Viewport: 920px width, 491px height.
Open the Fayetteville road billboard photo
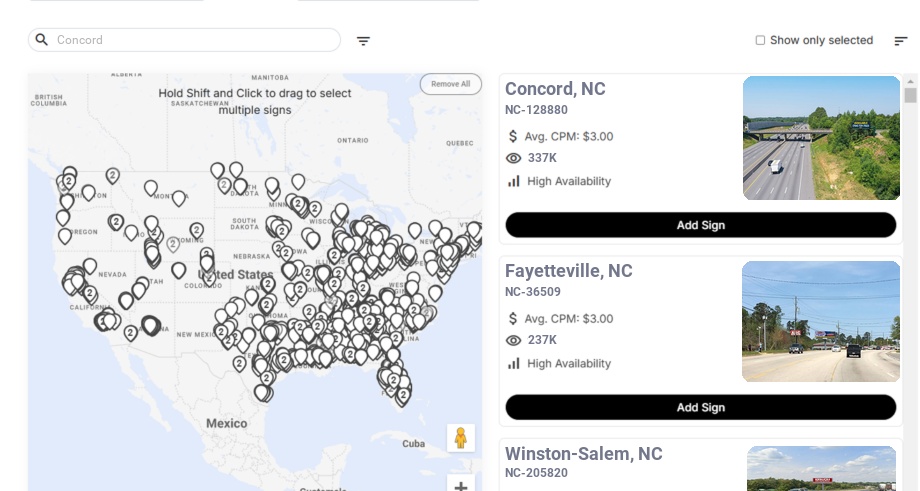[x=819, y=321]
